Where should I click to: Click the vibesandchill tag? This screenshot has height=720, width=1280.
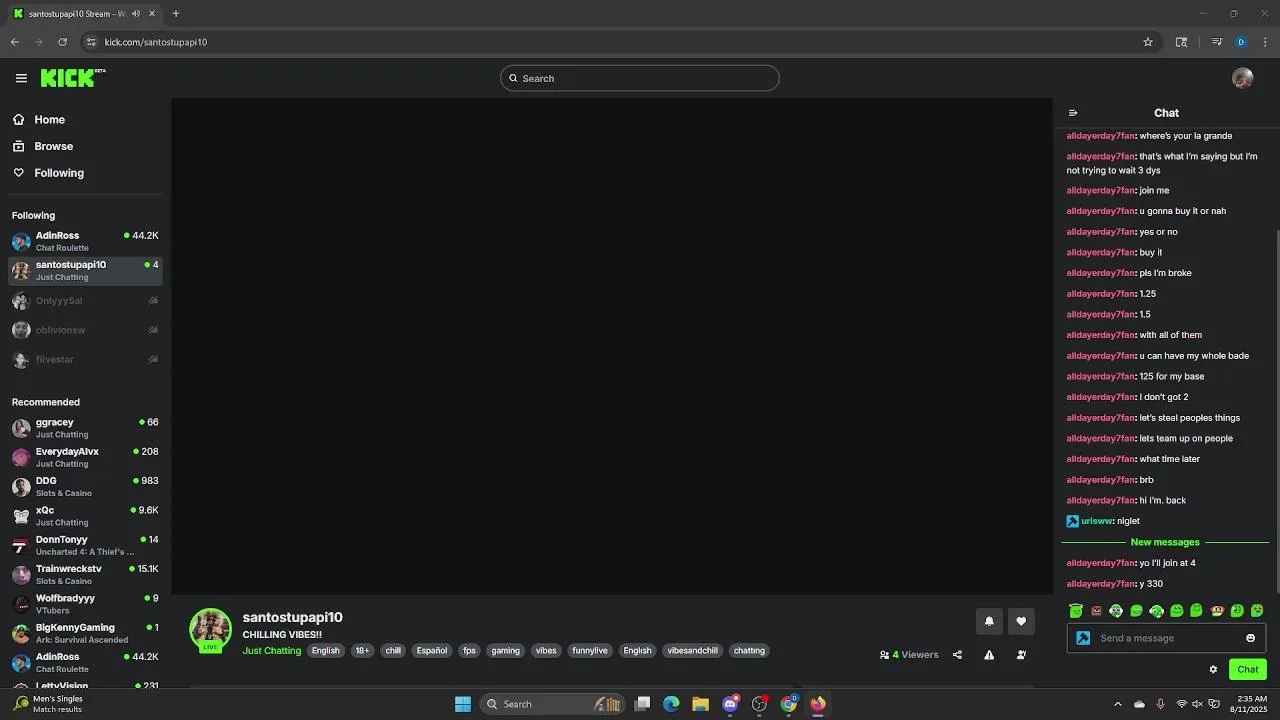coord(693,651)
